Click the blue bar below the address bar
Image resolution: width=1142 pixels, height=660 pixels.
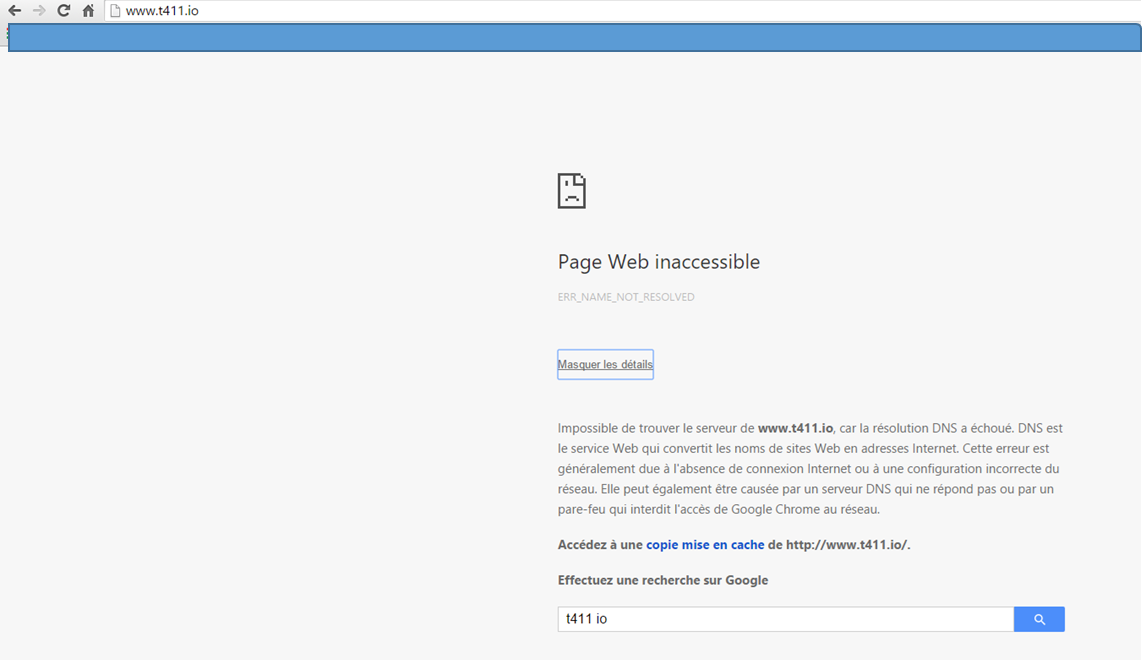(x=575, y=37)
